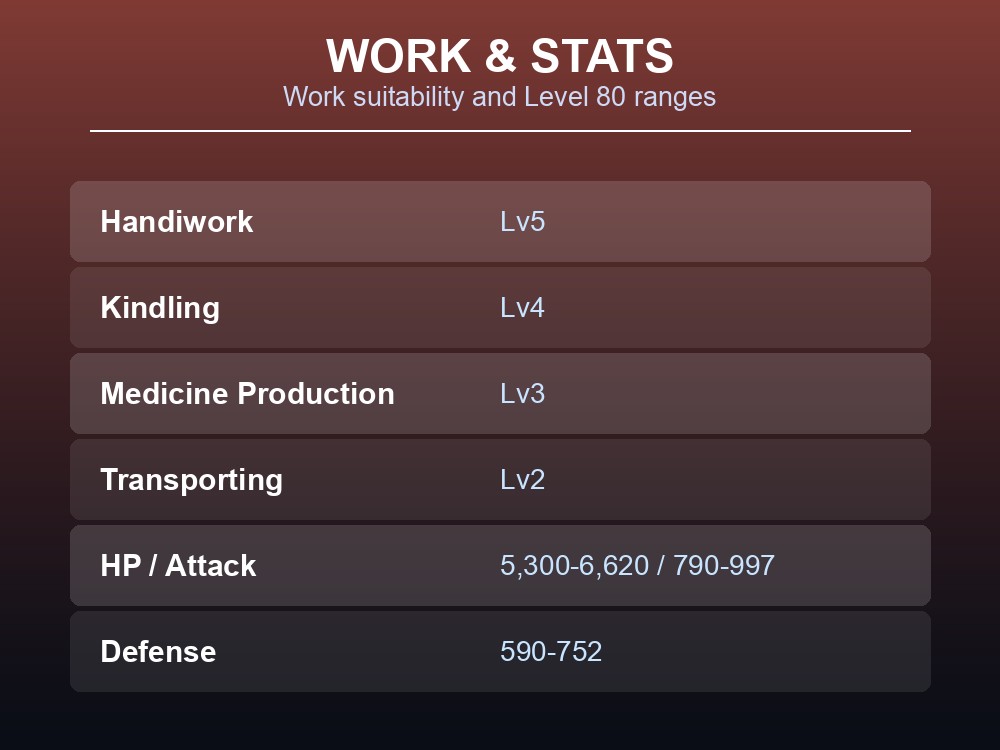The image size is (1000, 750).
Task: Select the HP / Attack label
Action: click(x=178, y=566)
